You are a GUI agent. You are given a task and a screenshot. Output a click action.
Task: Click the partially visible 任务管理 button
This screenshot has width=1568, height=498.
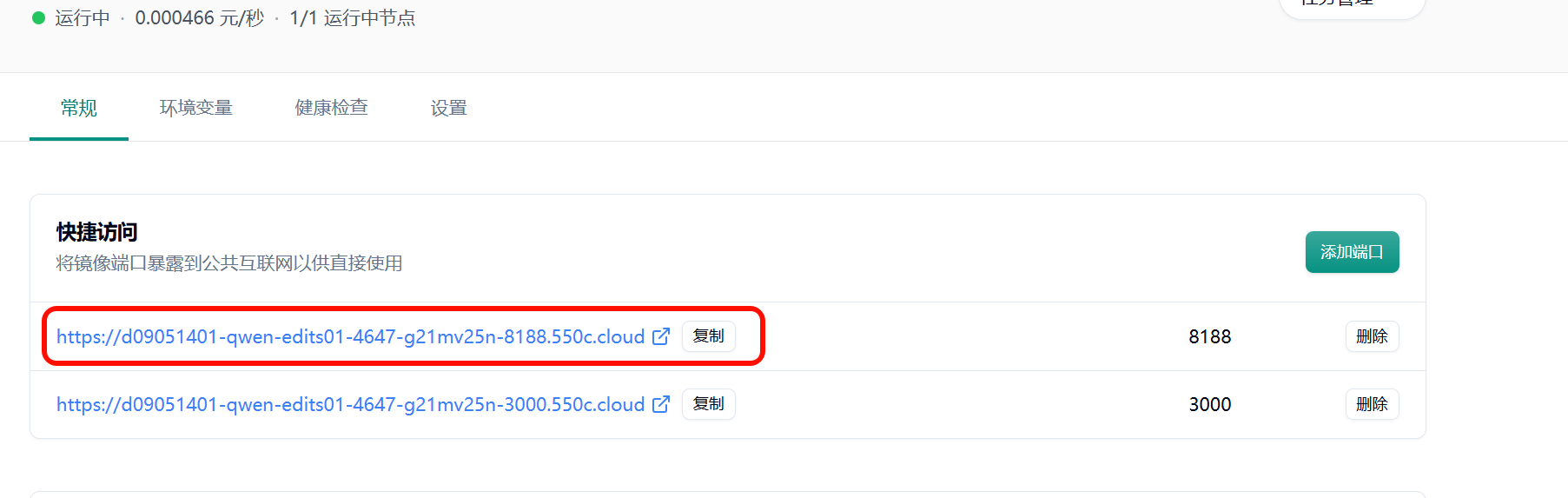(x=1351, y=5)
